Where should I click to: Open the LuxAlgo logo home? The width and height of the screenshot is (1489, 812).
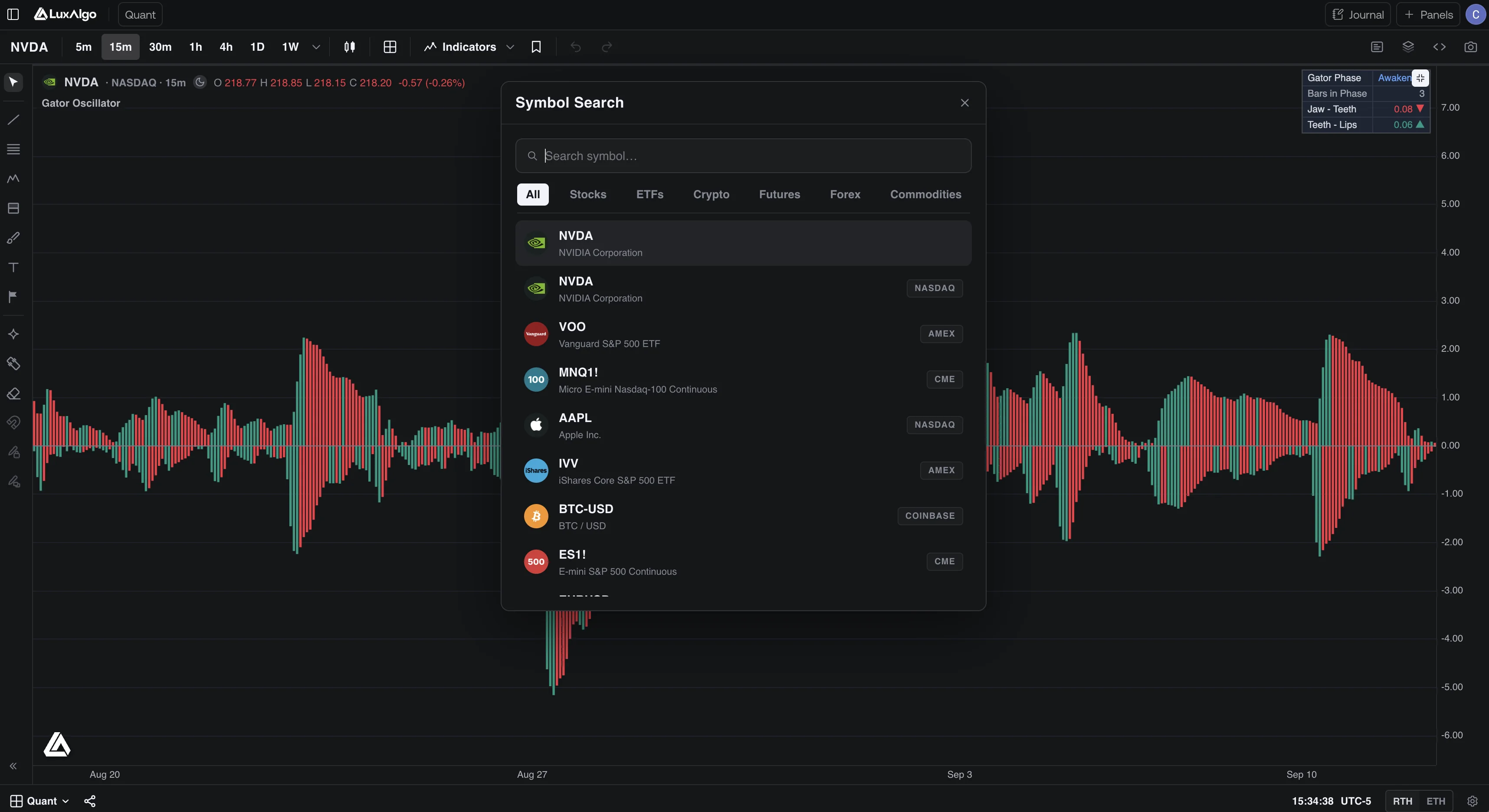pos(66,14)
